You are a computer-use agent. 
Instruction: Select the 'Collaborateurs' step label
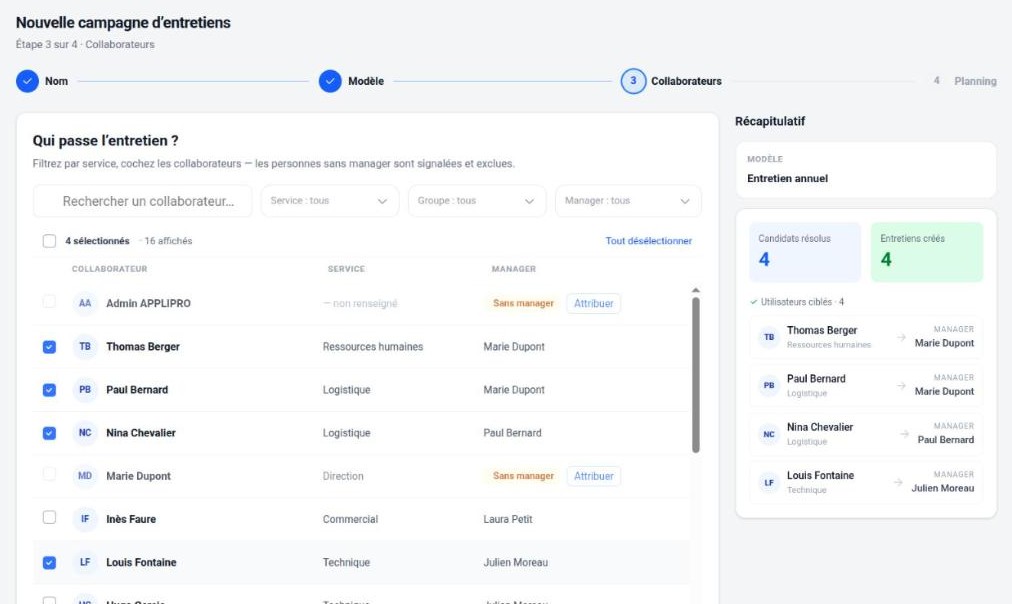(x=686, y=81)
